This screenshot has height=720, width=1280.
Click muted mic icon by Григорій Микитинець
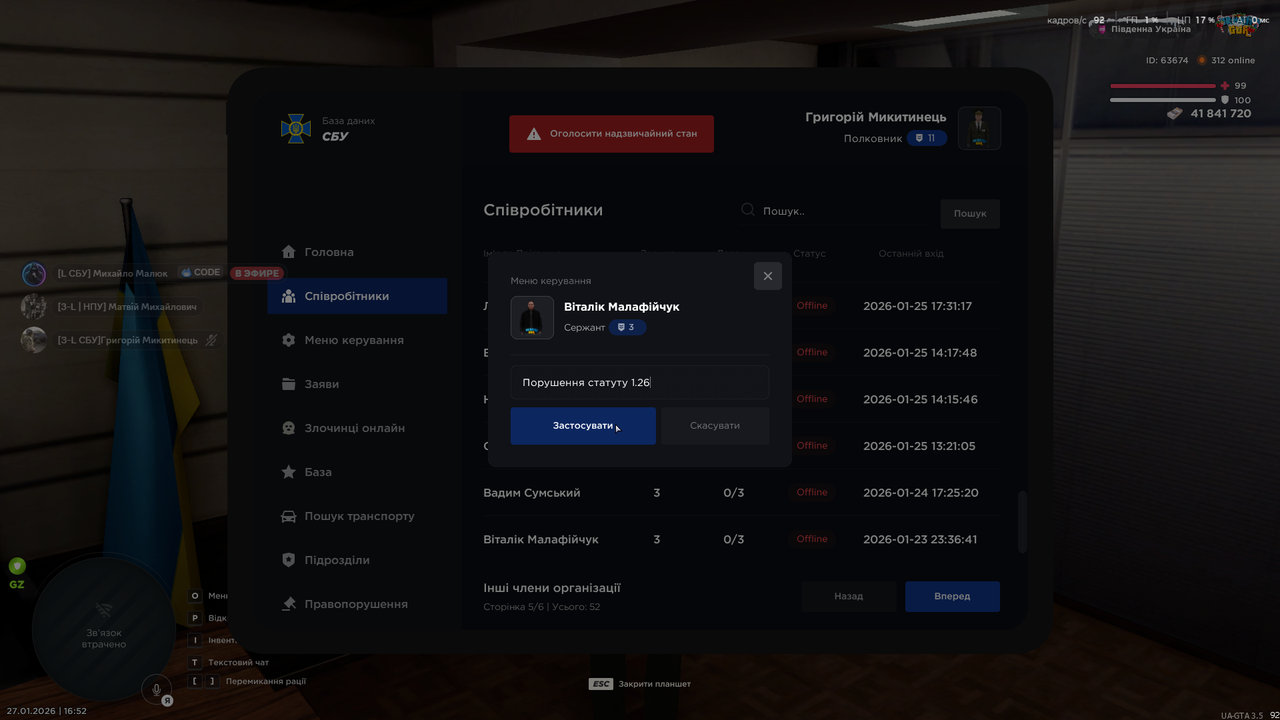point(211,340)
